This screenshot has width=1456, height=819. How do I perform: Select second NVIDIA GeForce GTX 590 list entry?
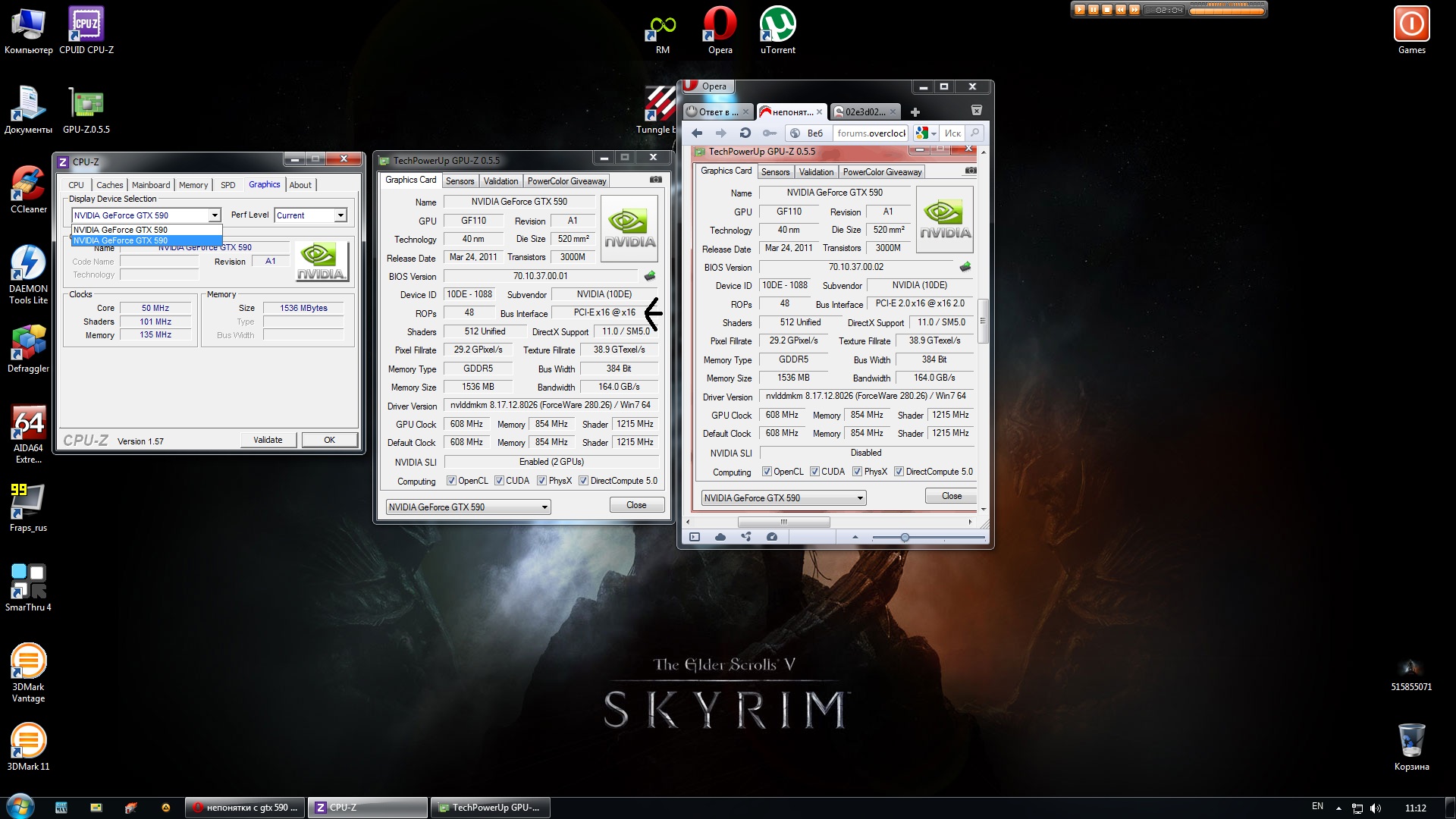[x=146, y=240]
